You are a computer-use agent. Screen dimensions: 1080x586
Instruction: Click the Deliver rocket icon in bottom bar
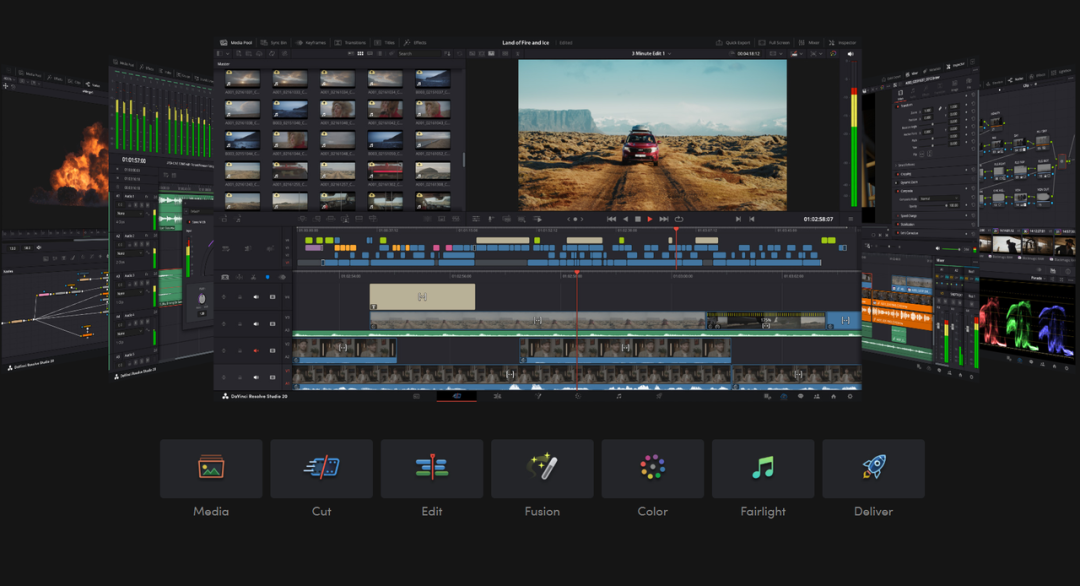pos(659,396)
